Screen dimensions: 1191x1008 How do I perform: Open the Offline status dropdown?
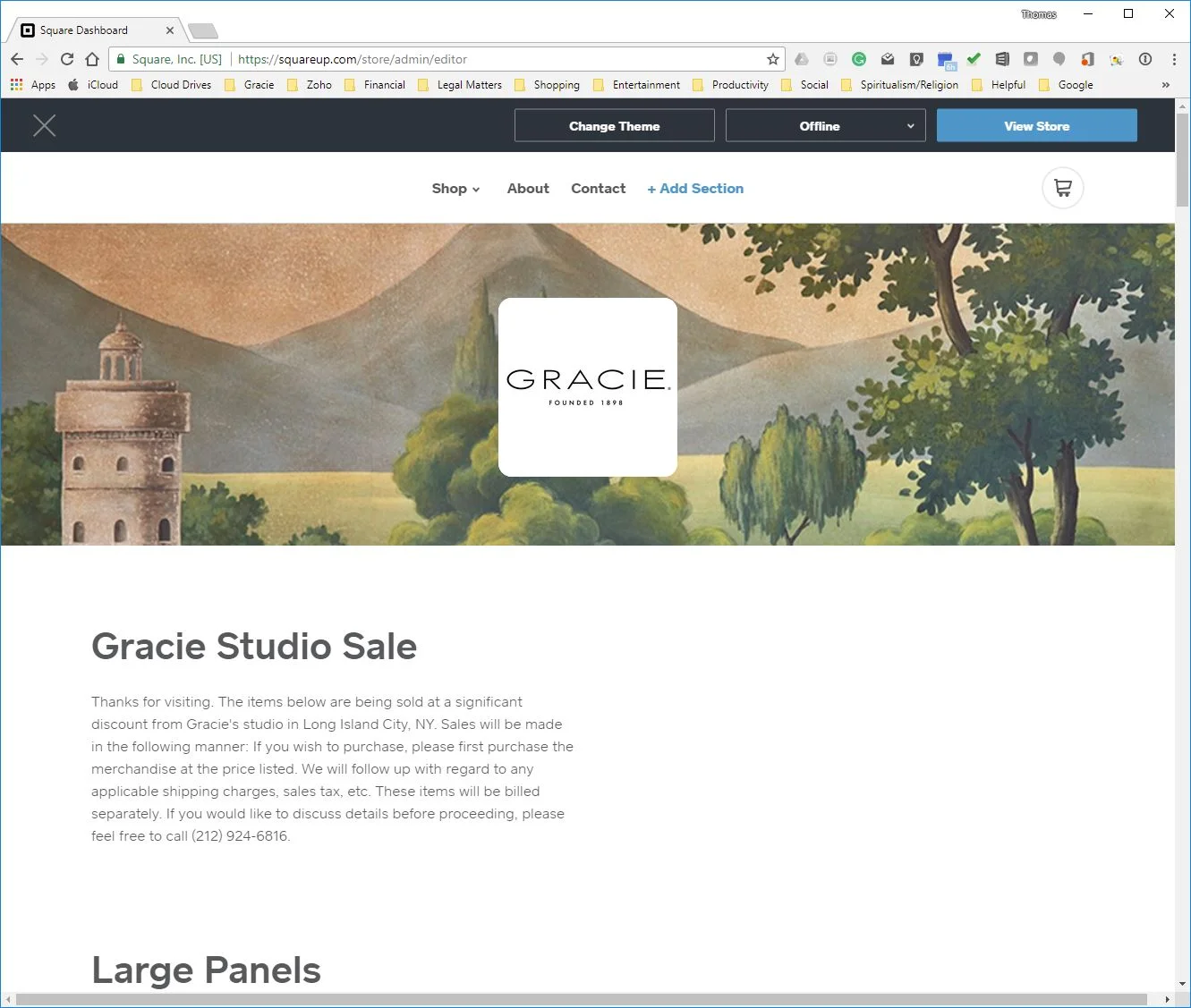point(825,126)
